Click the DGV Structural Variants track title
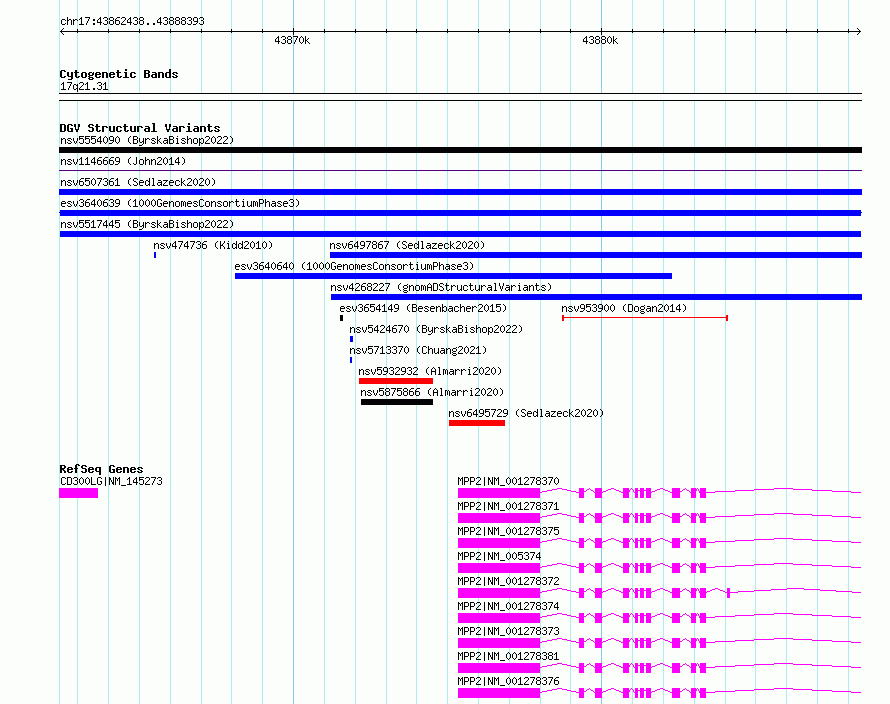This screenshot has width=890, height=704. click(x=140, y=128)
